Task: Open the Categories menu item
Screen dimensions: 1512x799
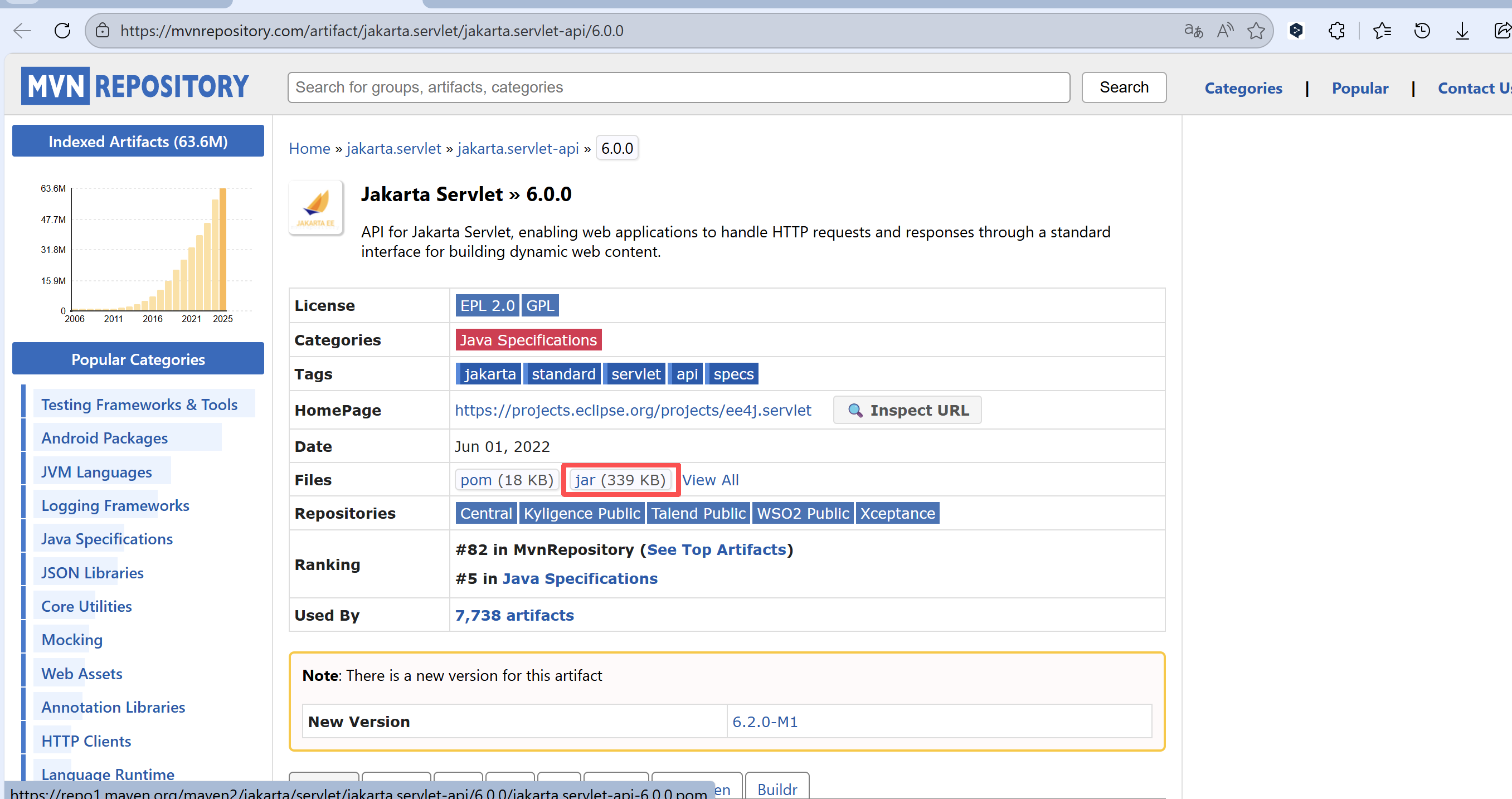Action: pos(1243,88)
